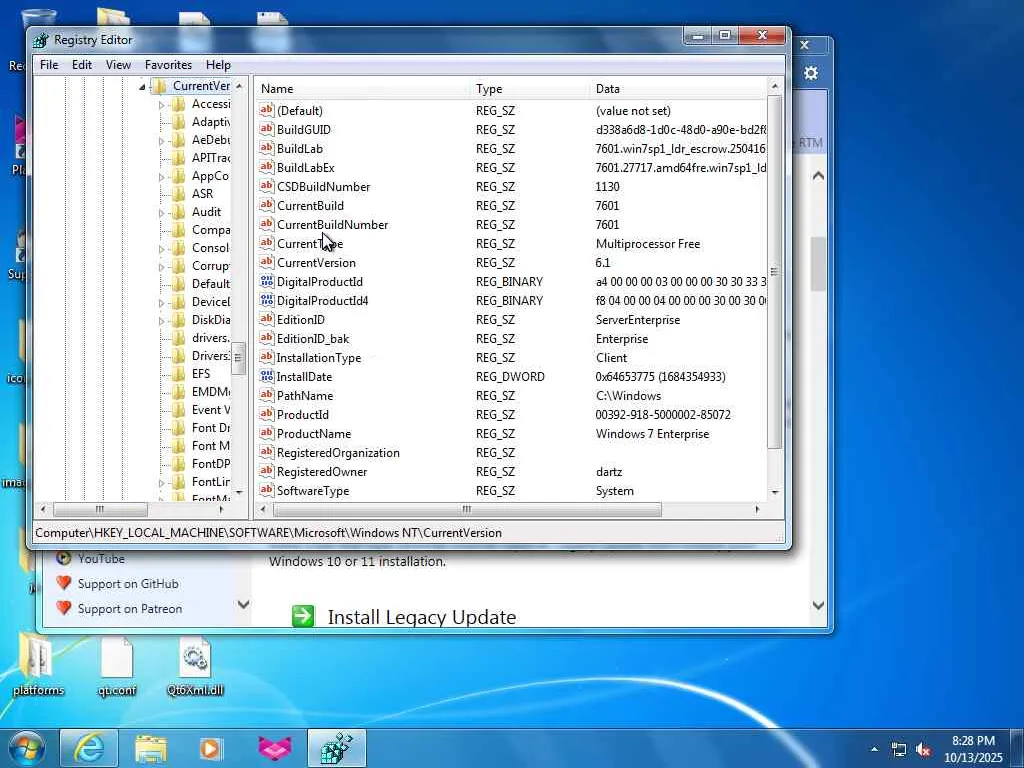The height and width of the screenshot is (768, 1024).
Task: Select the FontDPI folder icon
Action: point(178,464)
